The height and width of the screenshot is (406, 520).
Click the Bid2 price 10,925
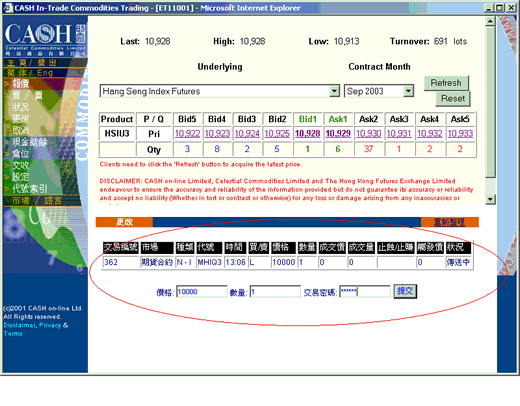coord(277,134)
